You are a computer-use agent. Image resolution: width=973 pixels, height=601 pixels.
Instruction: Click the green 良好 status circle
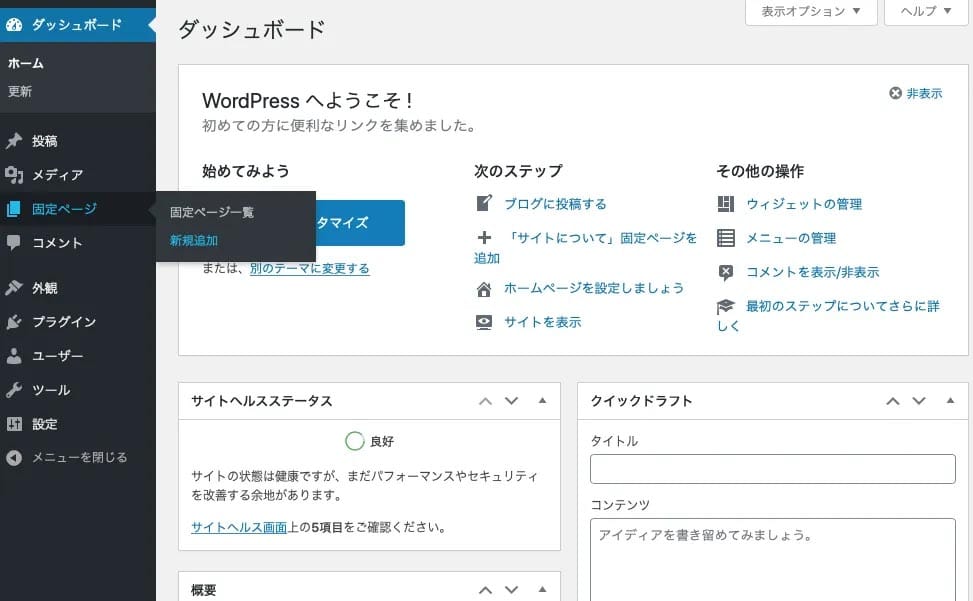point(354,441)
